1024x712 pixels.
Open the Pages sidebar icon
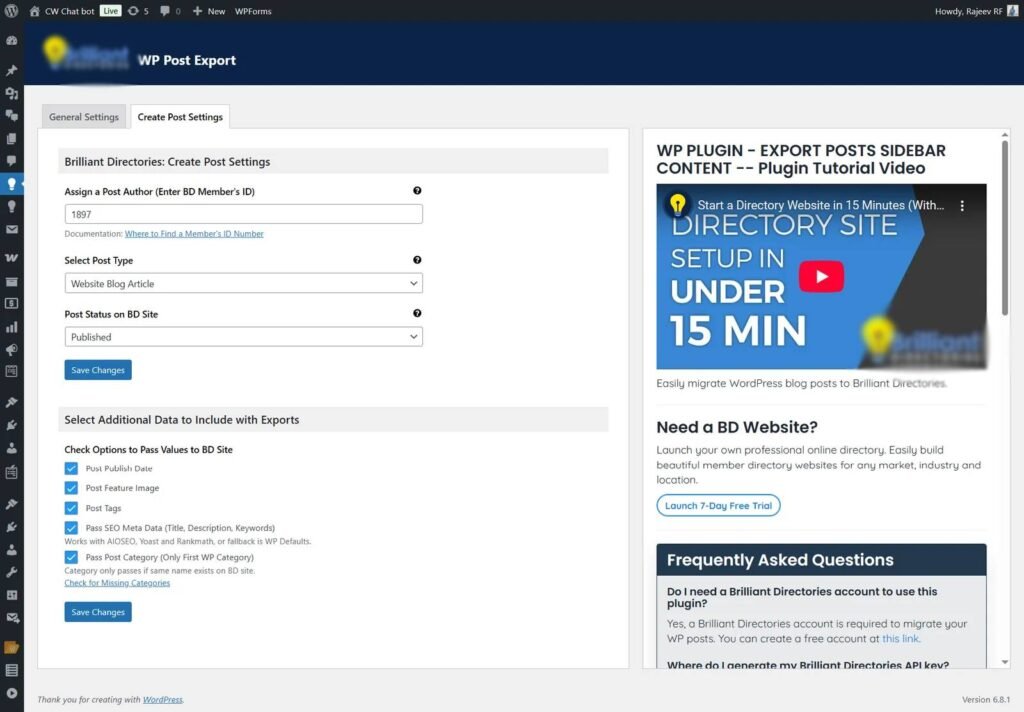(x=11, y=138)
